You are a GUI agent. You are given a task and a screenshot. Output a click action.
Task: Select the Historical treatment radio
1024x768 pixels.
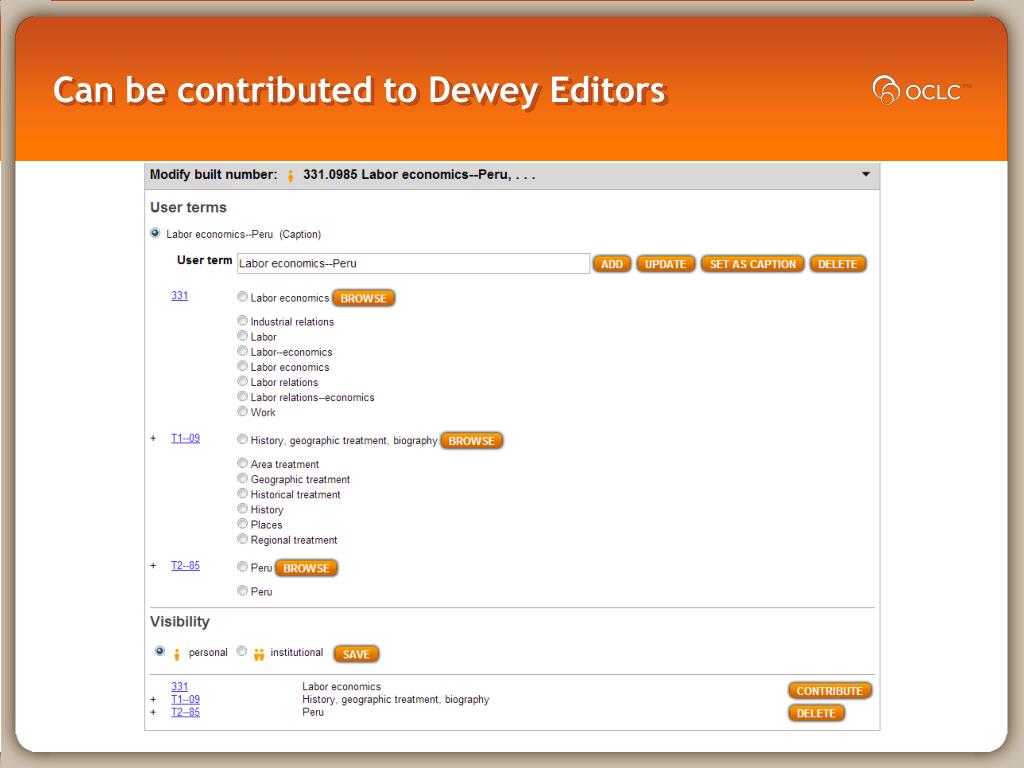coord(242,494)
